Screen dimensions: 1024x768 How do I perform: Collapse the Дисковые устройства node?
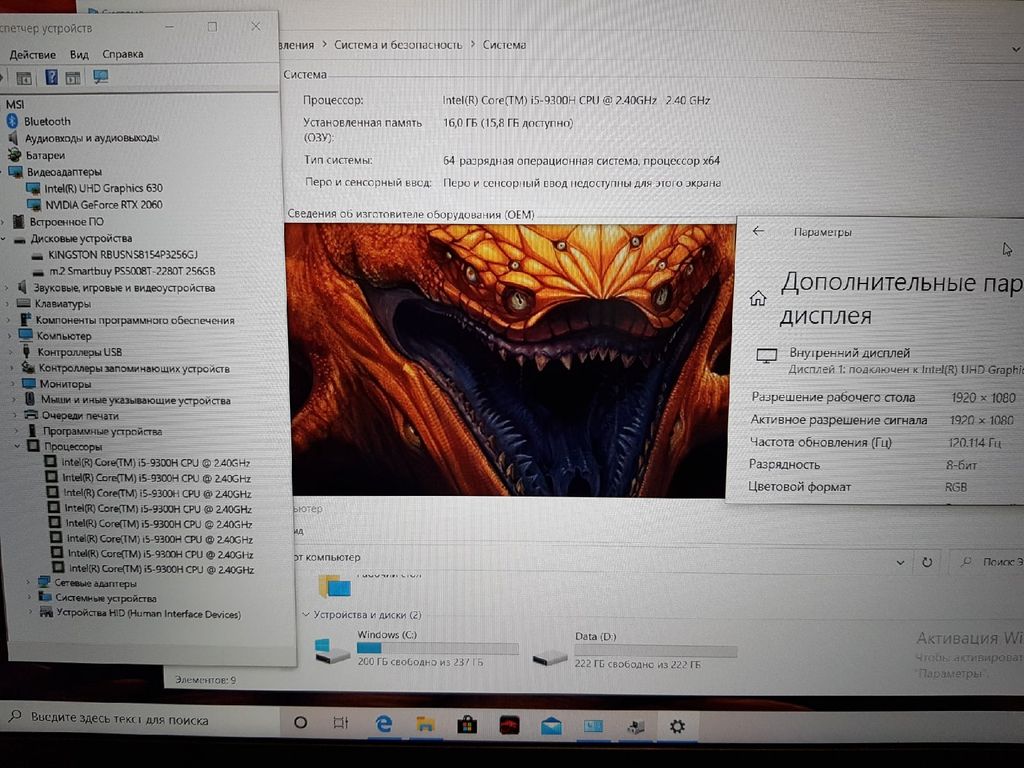(4, 239)
